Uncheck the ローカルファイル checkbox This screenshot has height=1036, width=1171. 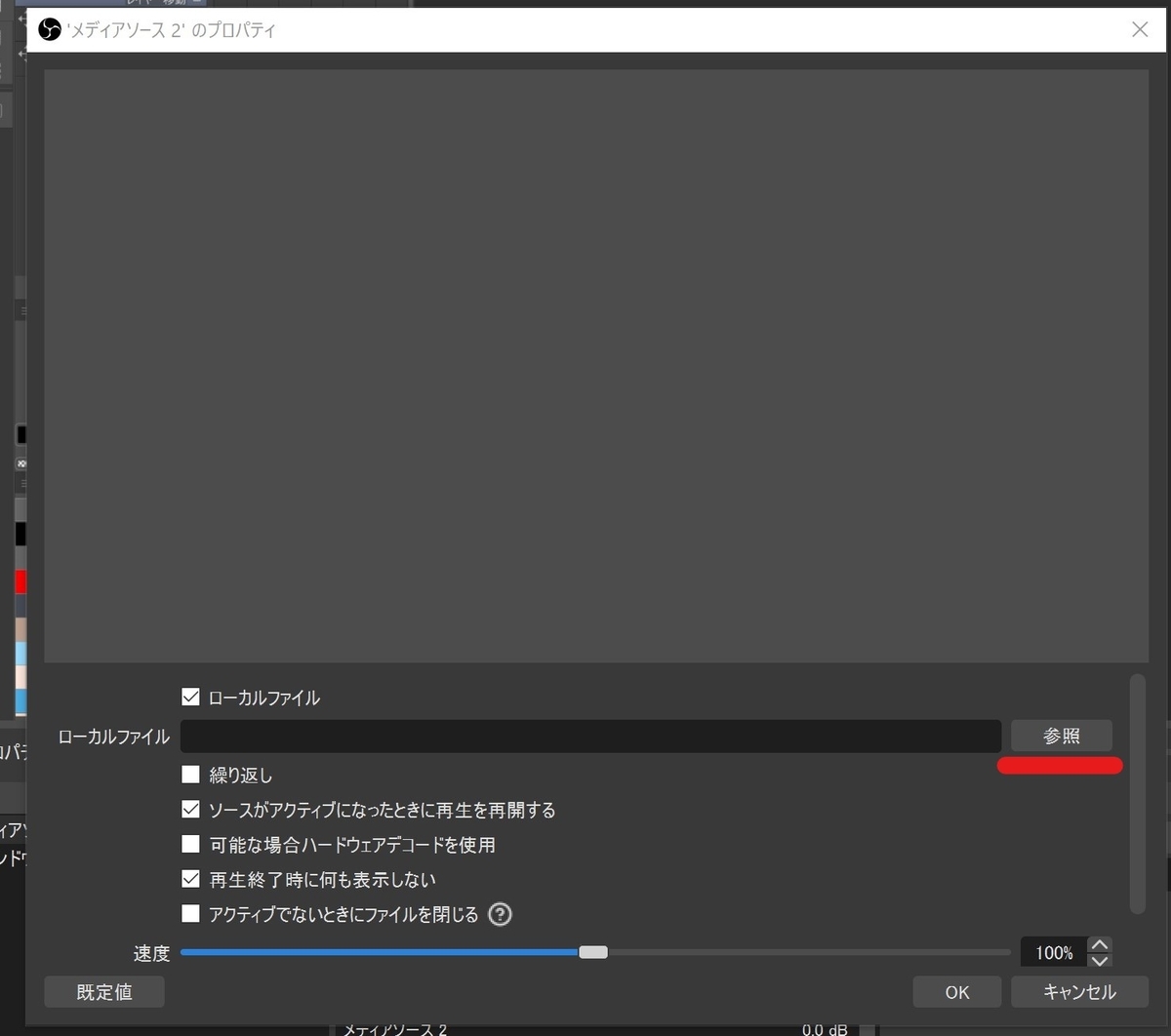coord(190,697)
